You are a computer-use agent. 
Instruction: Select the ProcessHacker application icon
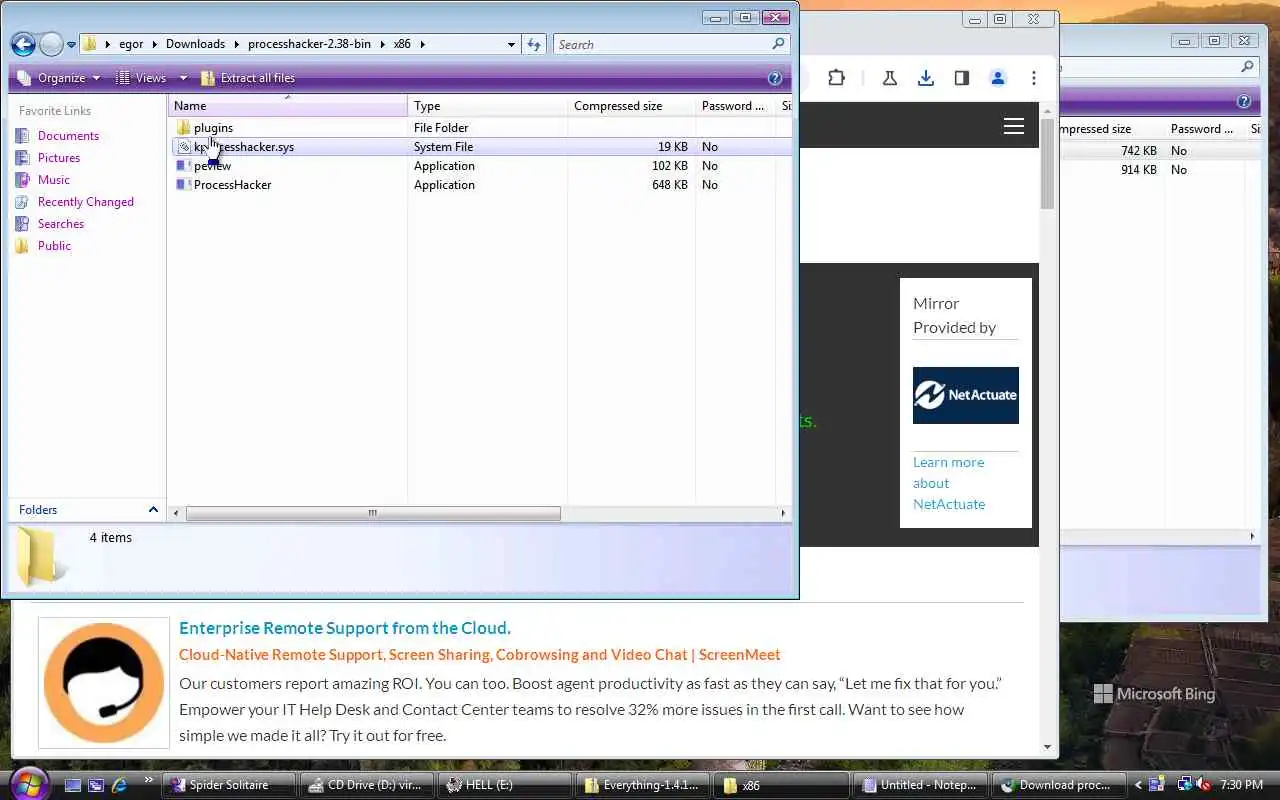coord(184,185)
